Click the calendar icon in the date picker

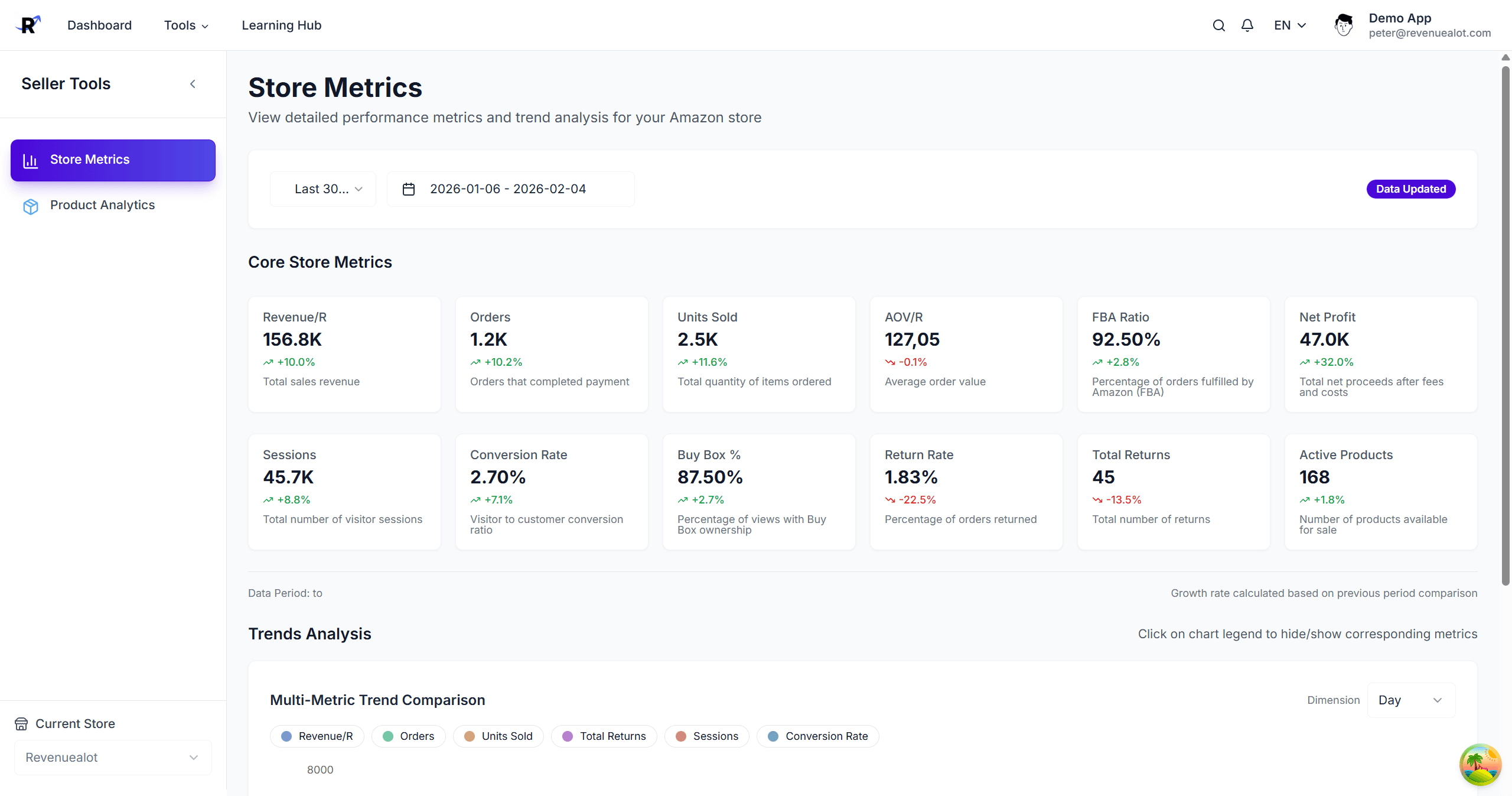point(408,189)
